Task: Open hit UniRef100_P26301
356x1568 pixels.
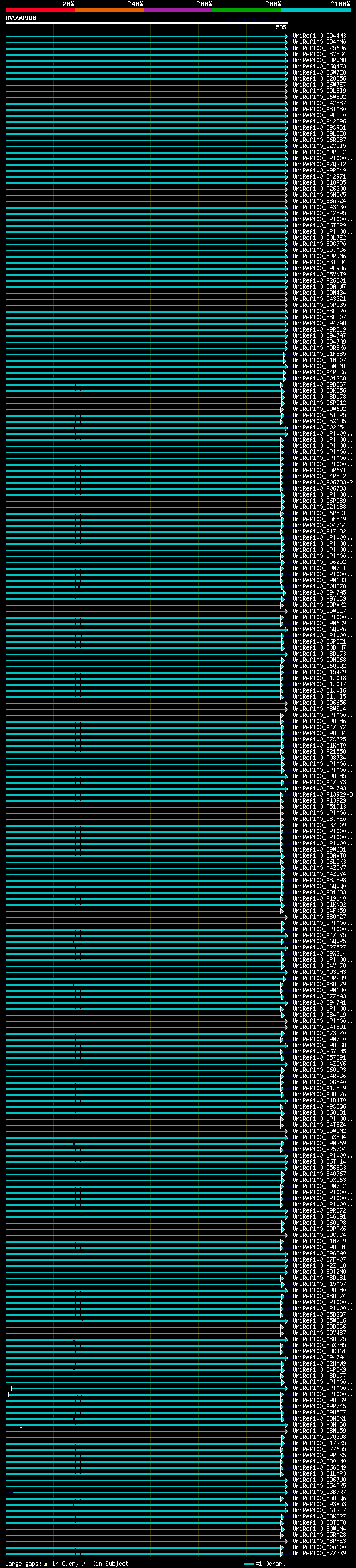Action: [x=319, y=280]
